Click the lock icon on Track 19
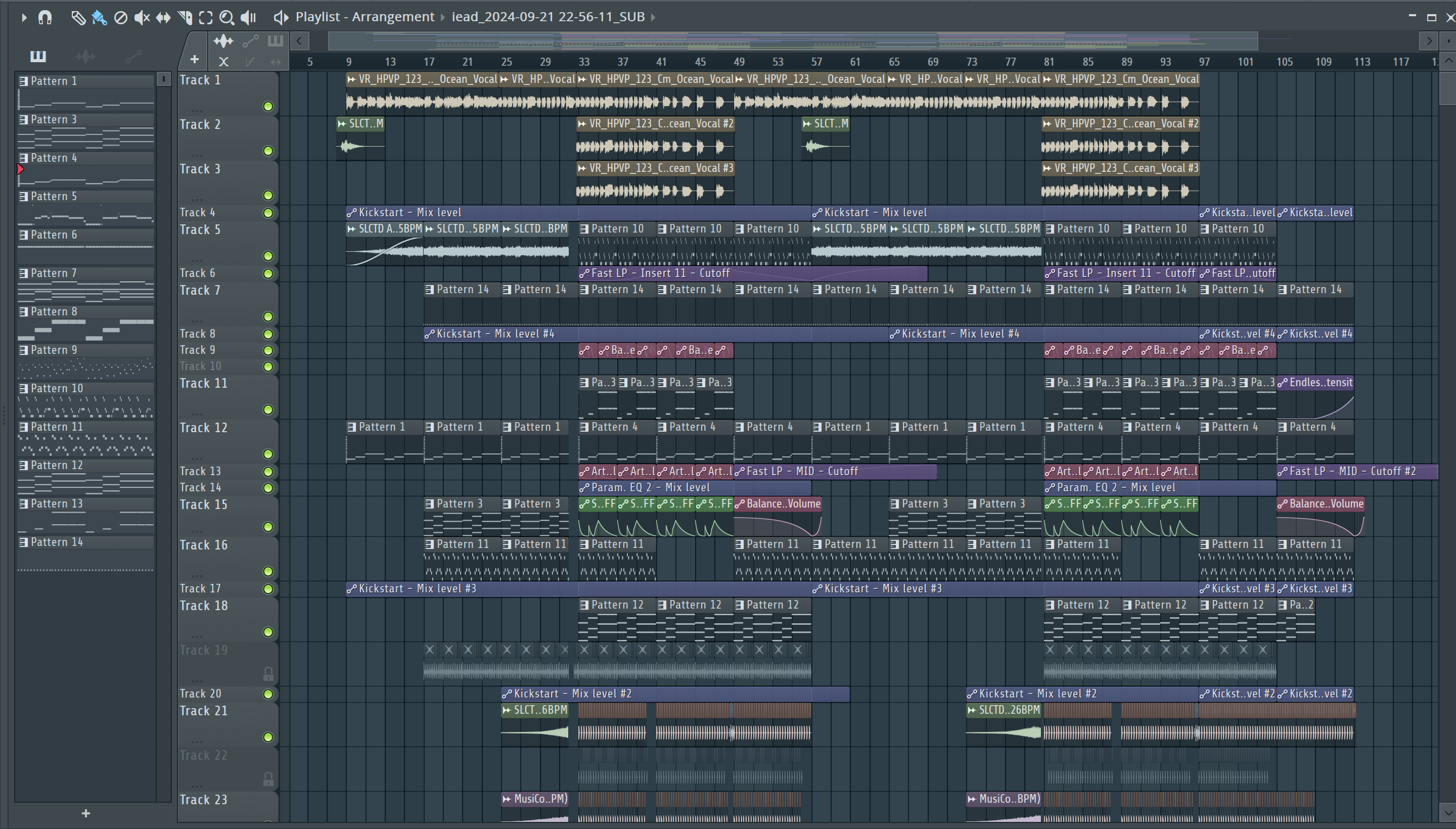 point(268,675)
